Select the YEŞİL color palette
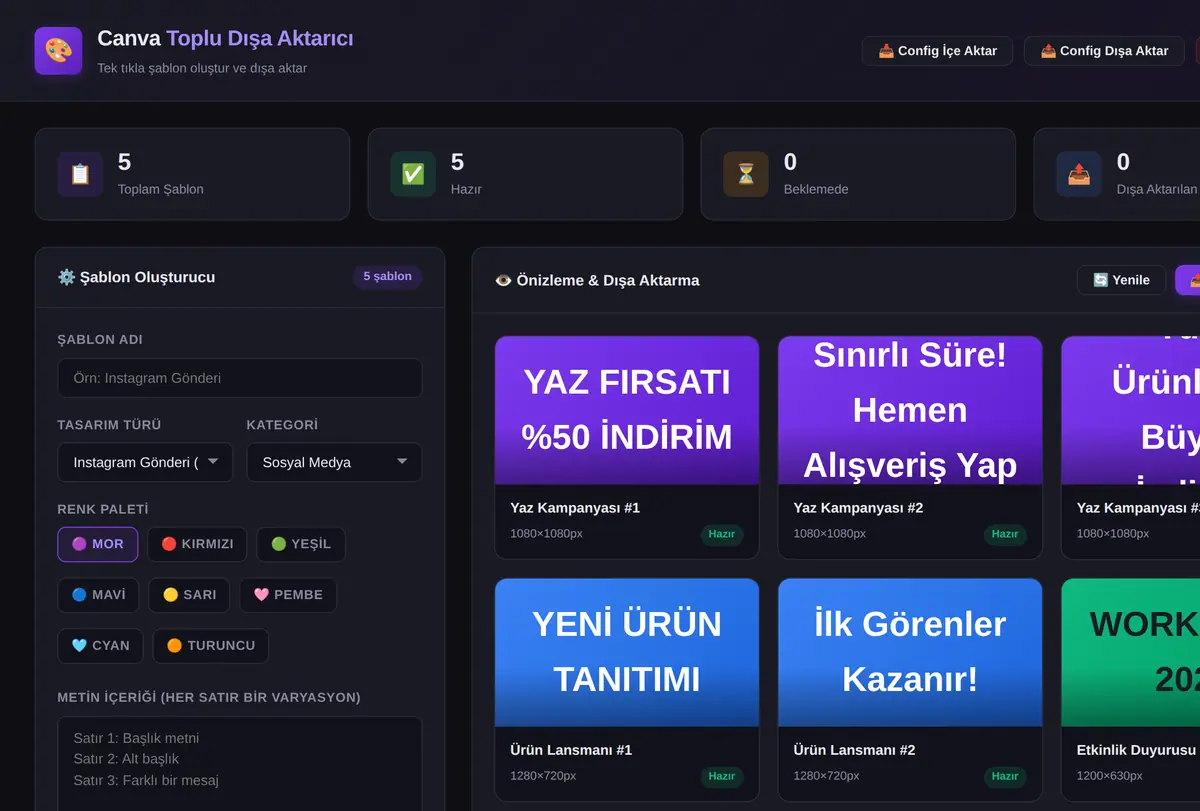The width and height of the screenshot is (1200, 811). (301, 544)
